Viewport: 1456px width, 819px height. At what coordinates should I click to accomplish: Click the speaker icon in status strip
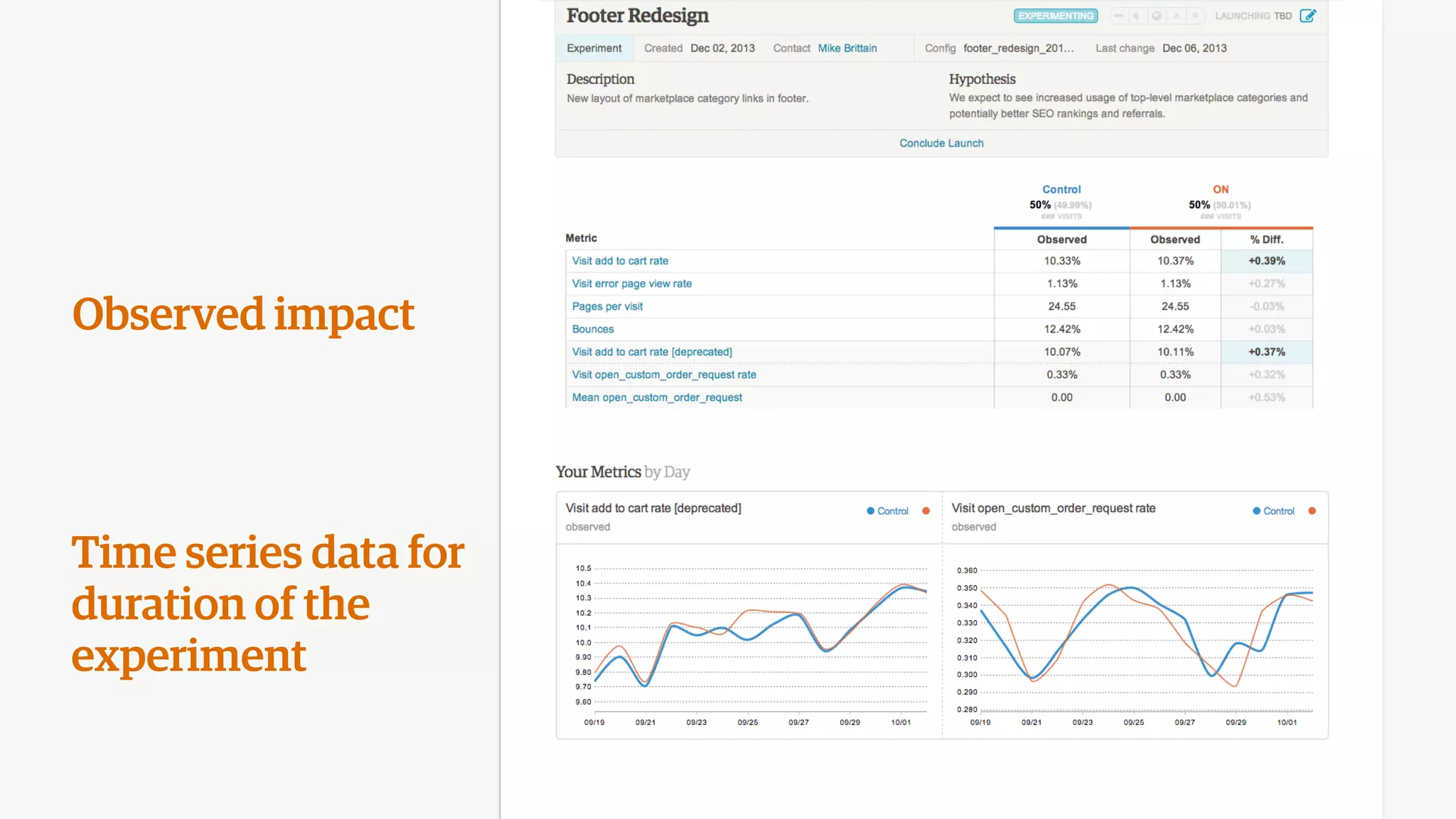coord(1136,16)
